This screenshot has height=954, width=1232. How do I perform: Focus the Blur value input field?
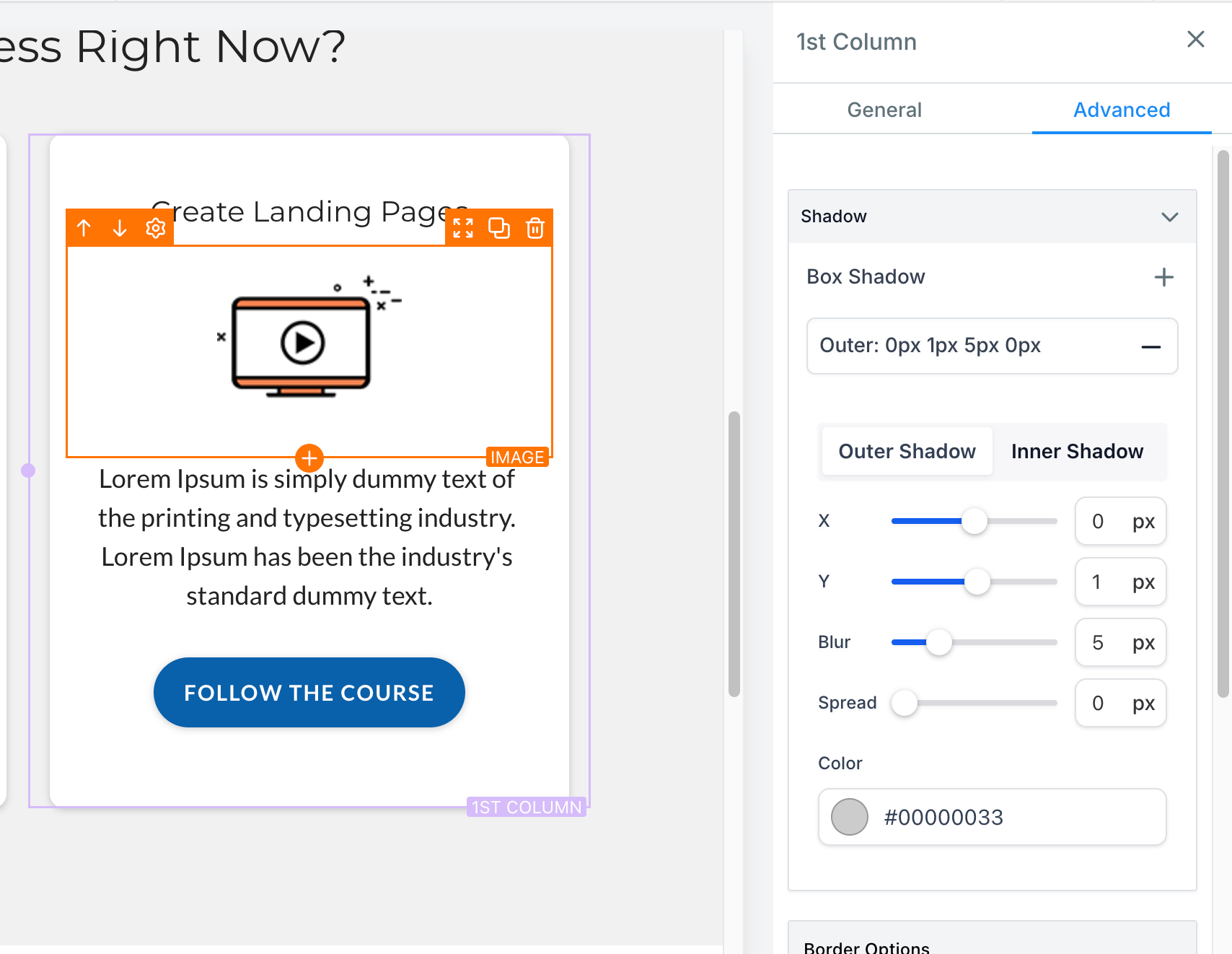(x=1121, y=642)
